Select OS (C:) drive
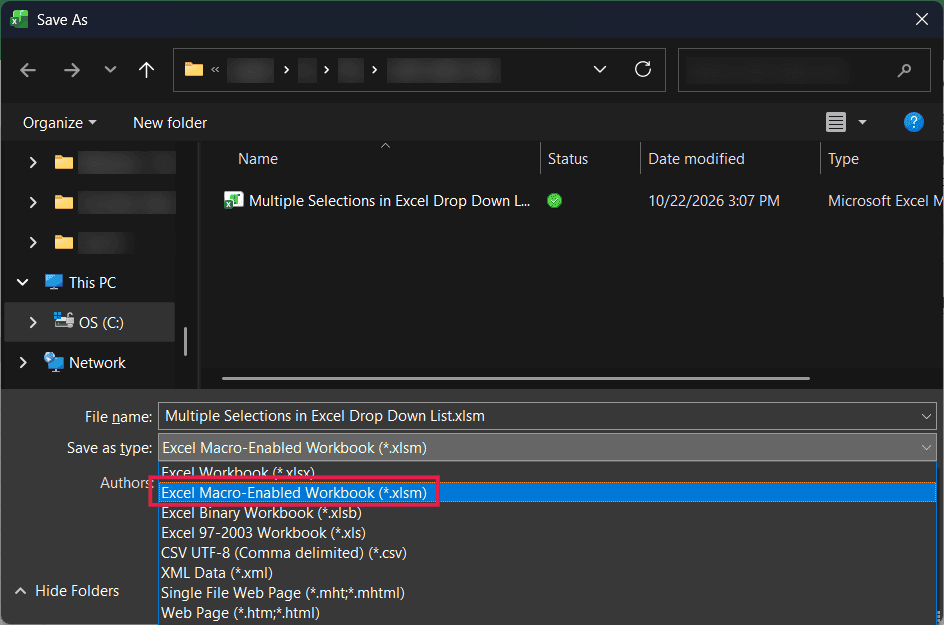 [x=101, y=323]
